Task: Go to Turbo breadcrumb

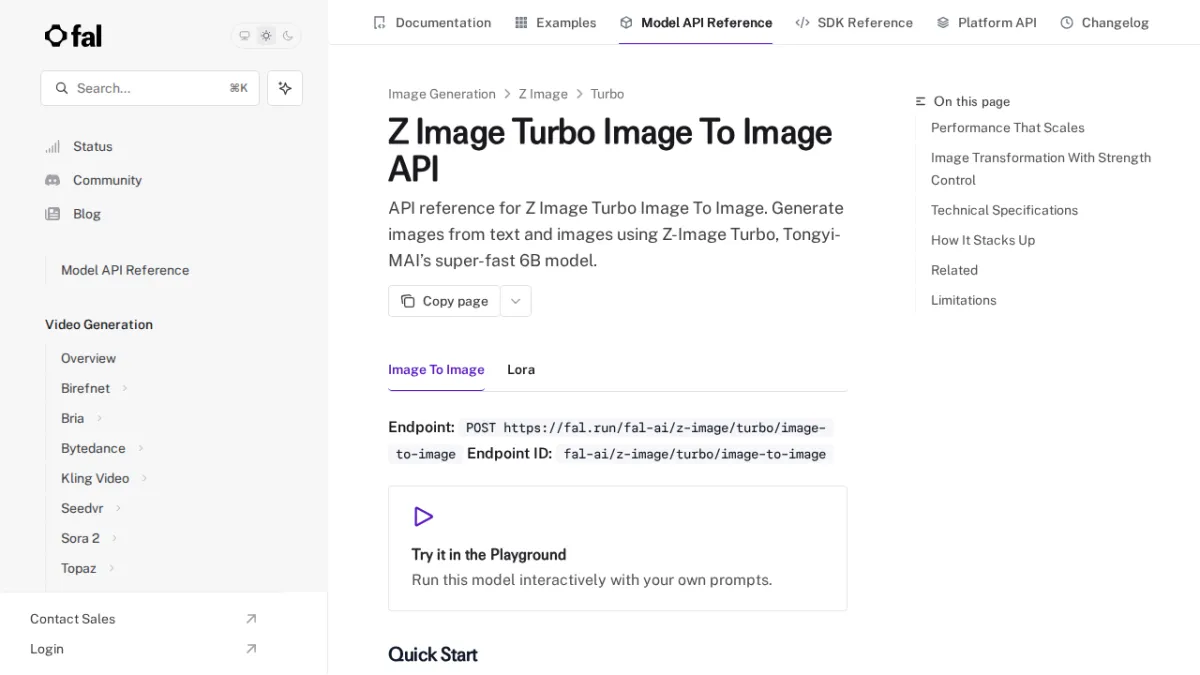Action: [x=607, y=94]
